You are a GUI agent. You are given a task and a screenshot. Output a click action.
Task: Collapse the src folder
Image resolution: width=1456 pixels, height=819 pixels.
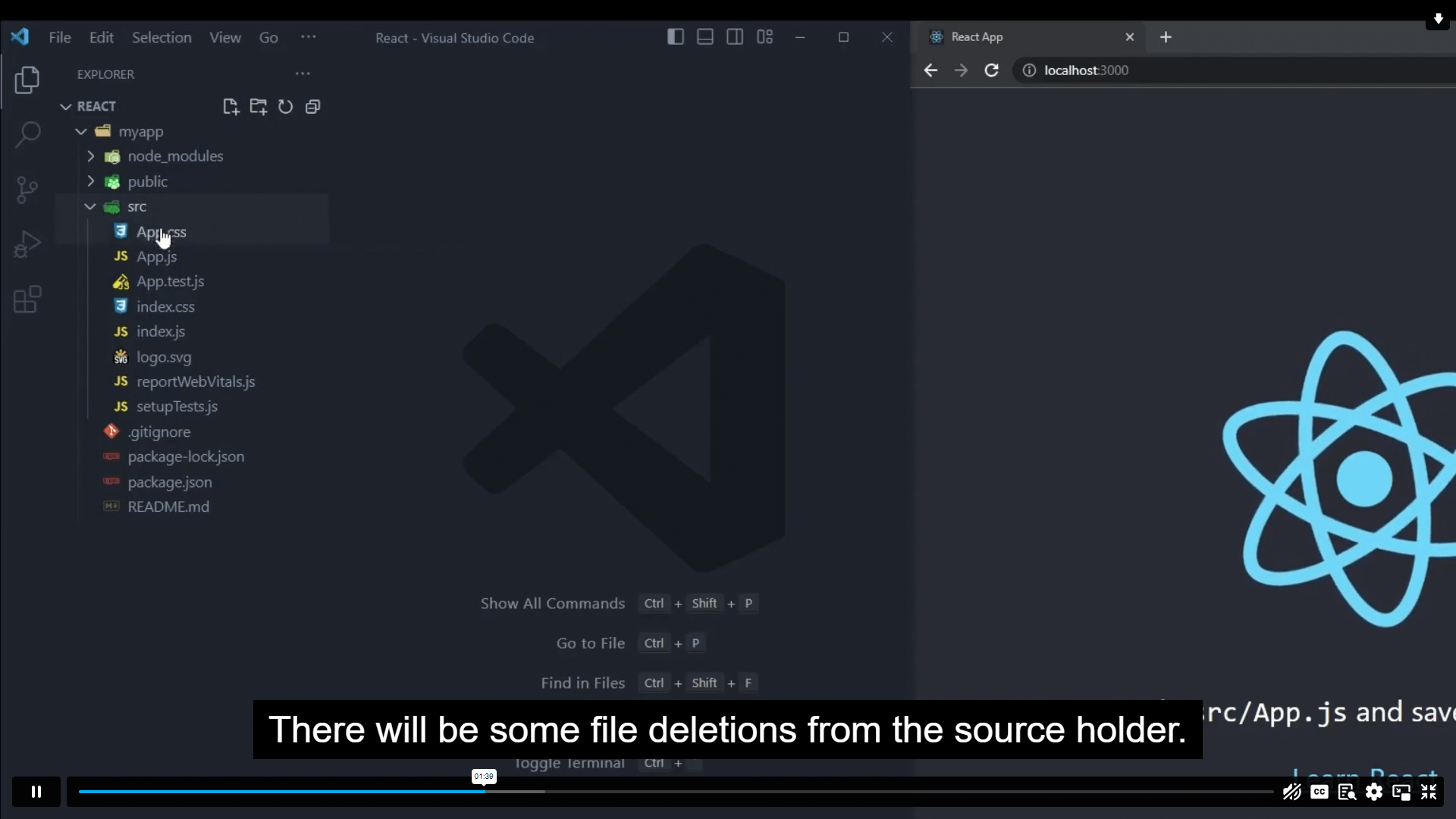point(89,206)
